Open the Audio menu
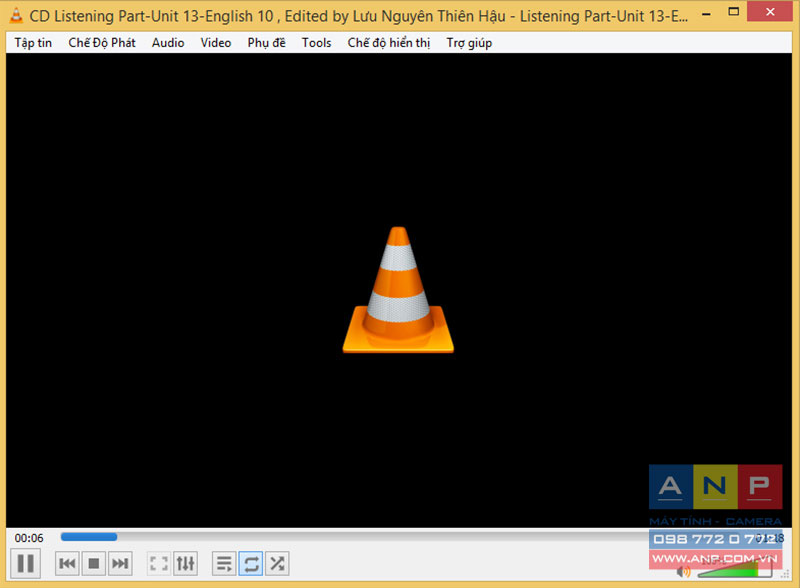 [x=168, y=43]
